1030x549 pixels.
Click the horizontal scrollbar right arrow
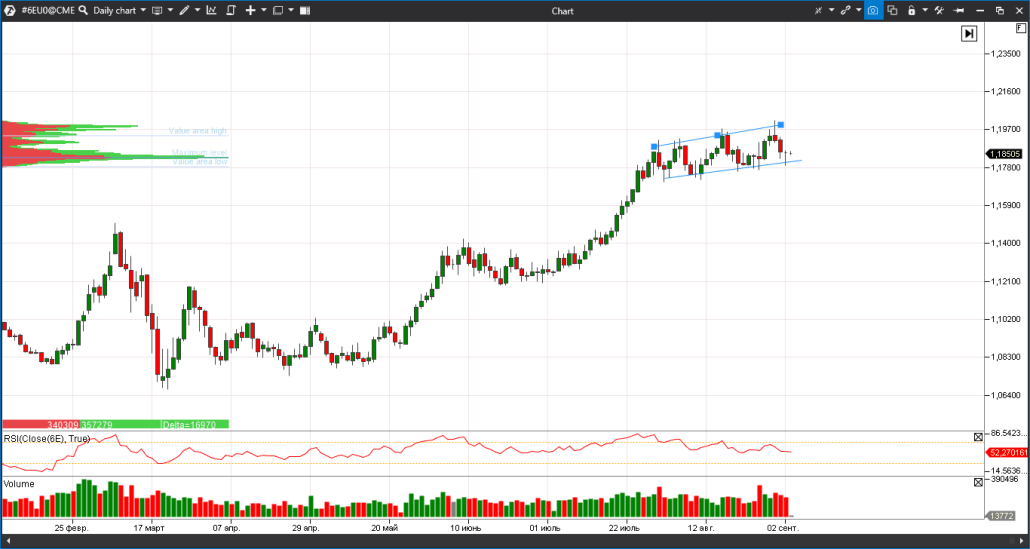point(1022,541)
